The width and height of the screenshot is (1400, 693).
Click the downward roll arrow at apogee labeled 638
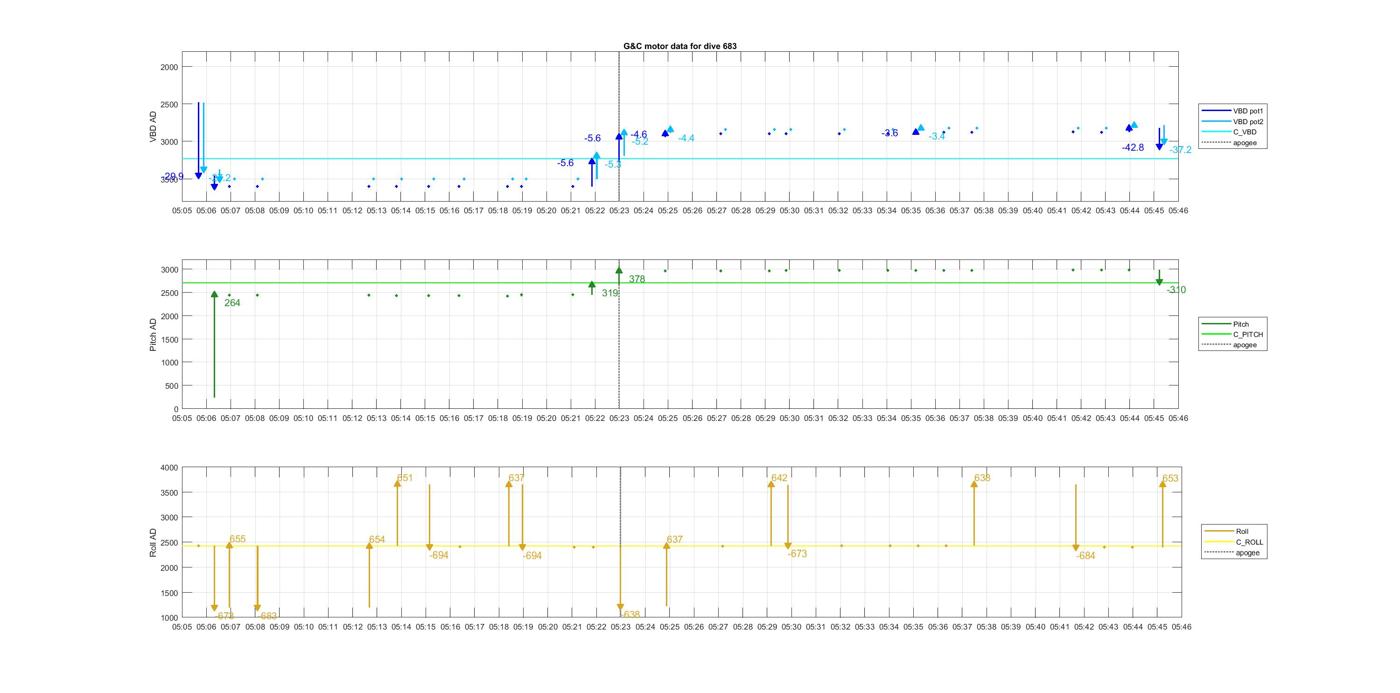(x=621, y=577)
